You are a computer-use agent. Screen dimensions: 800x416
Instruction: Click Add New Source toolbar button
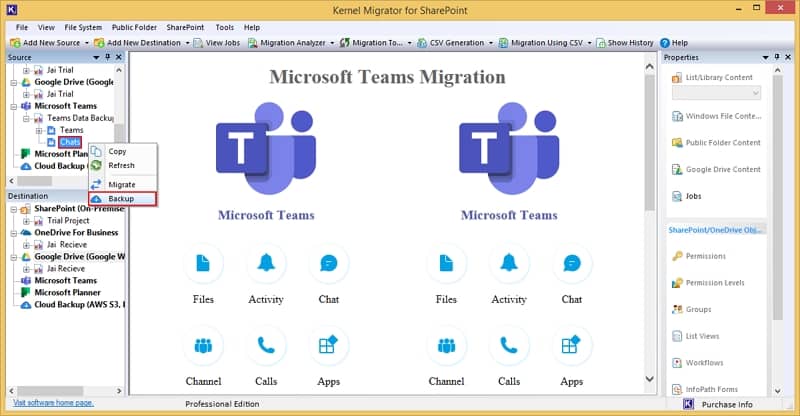(45, 43)
